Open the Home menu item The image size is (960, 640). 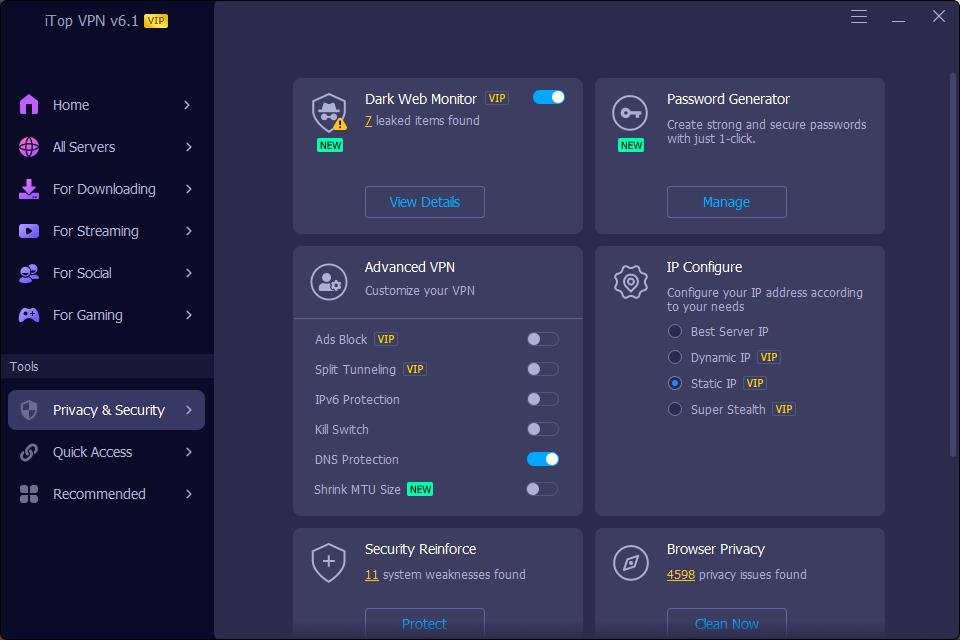coord(107,105)
